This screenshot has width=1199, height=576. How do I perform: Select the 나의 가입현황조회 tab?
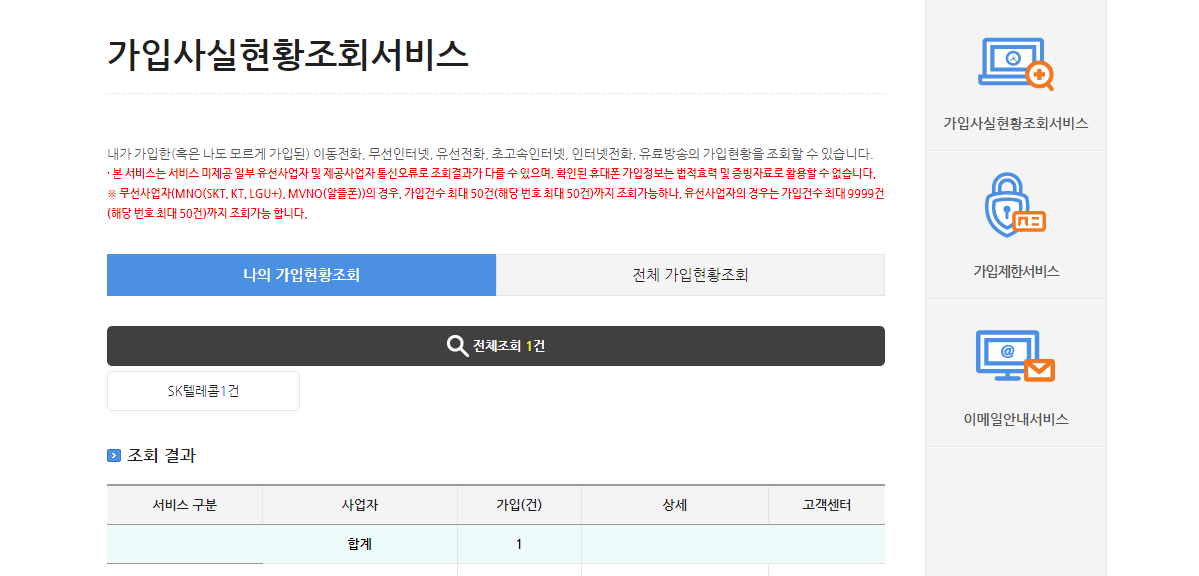[301, 275]
